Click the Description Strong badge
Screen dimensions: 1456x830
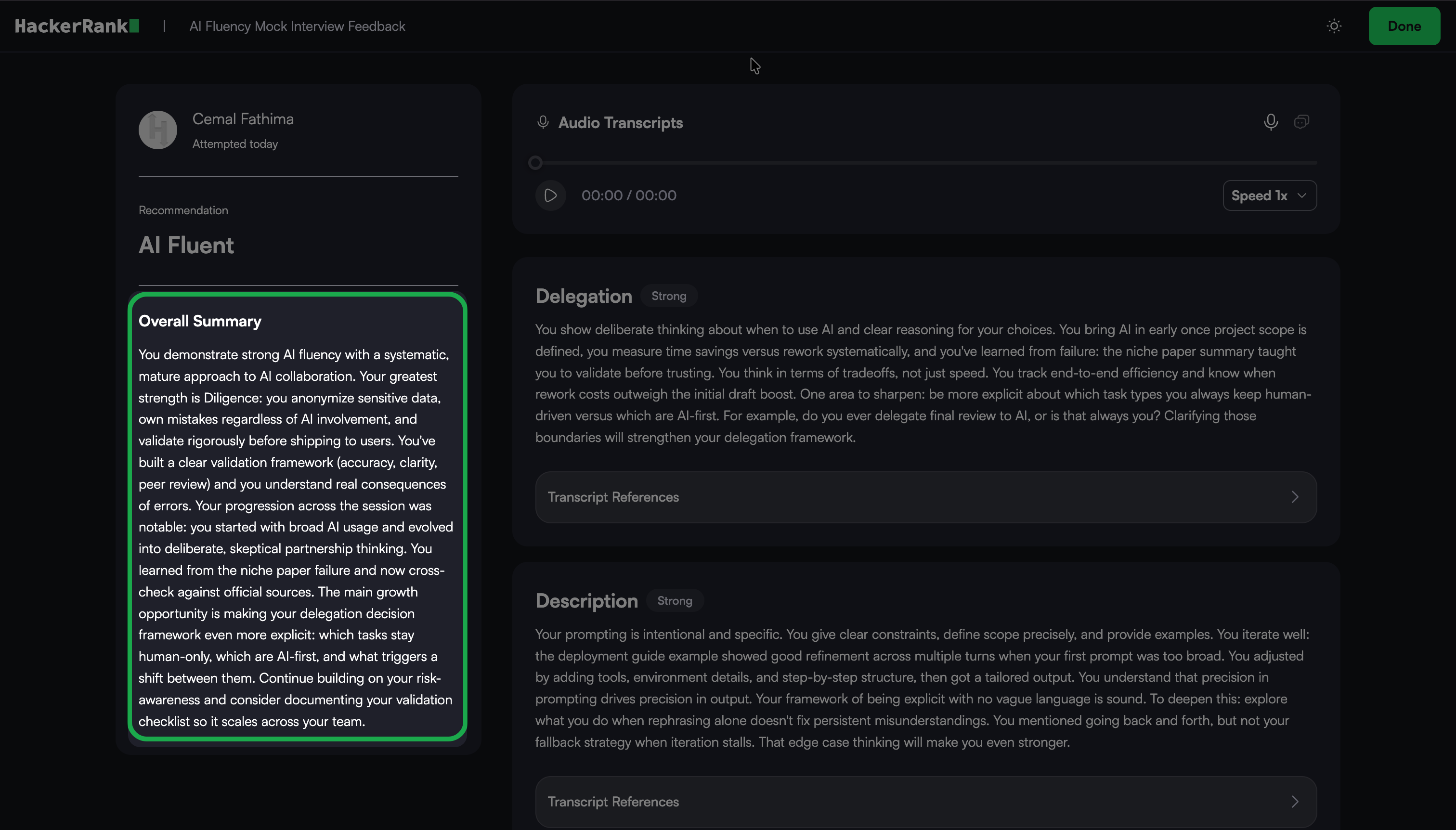tap(675, 601)
